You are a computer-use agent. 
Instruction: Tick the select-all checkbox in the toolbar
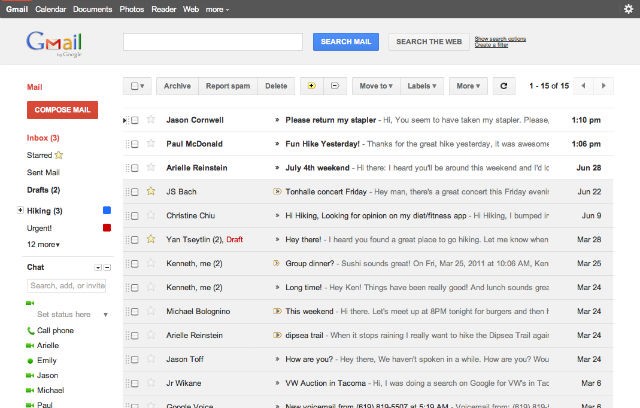pos(134,86)
